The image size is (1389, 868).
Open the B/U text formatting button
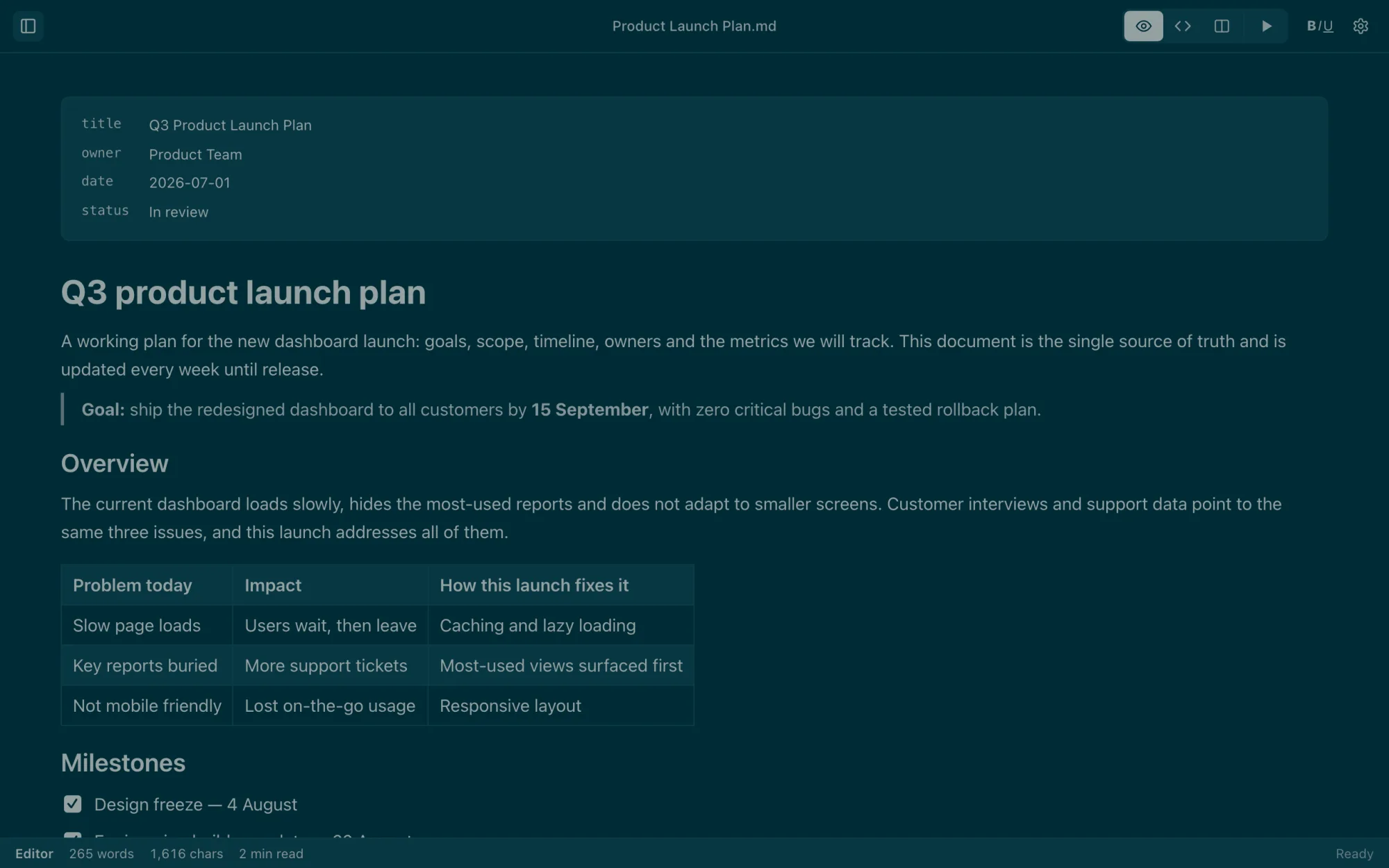point(1320,26)
